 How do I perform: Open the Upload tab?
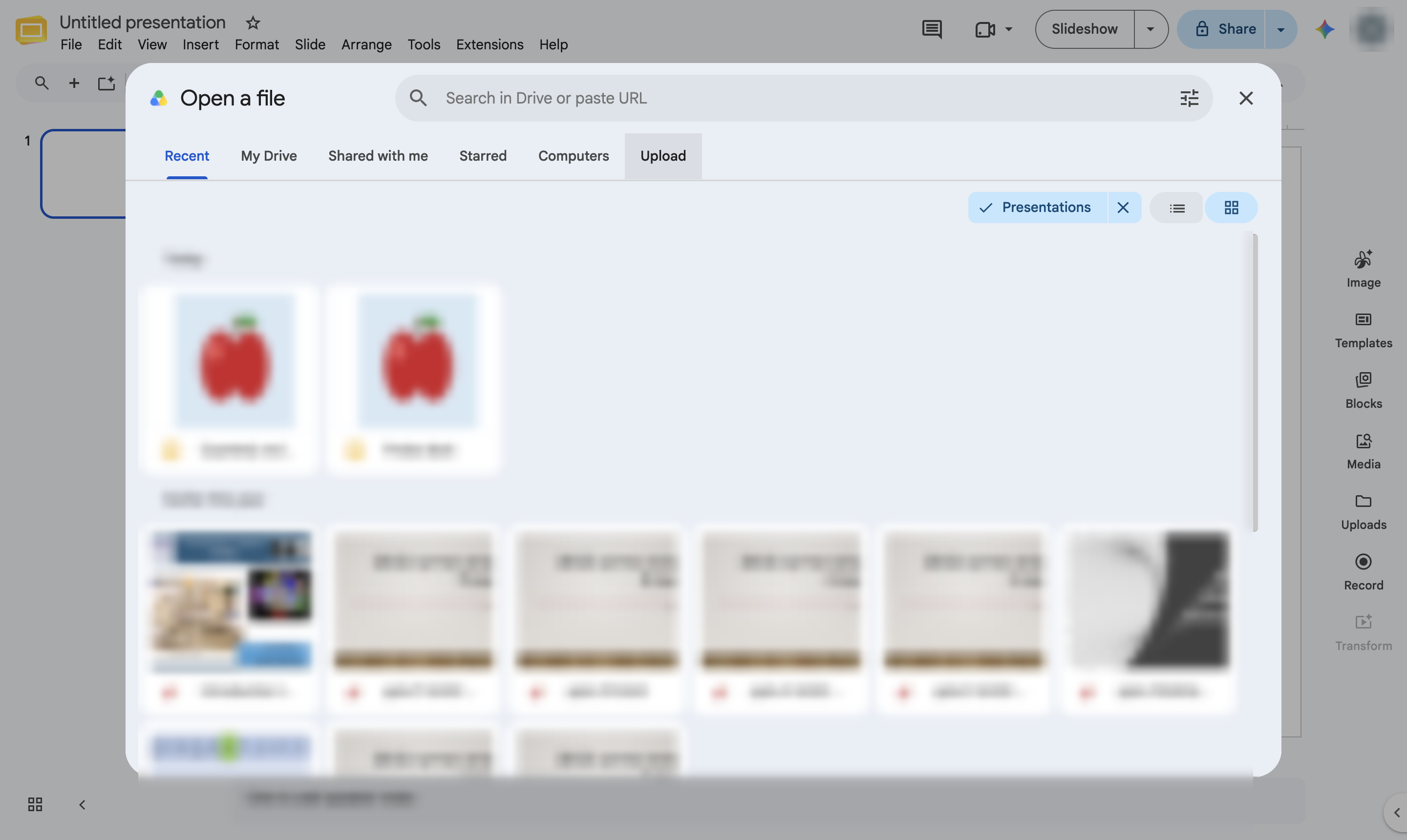tap(663, 156)
